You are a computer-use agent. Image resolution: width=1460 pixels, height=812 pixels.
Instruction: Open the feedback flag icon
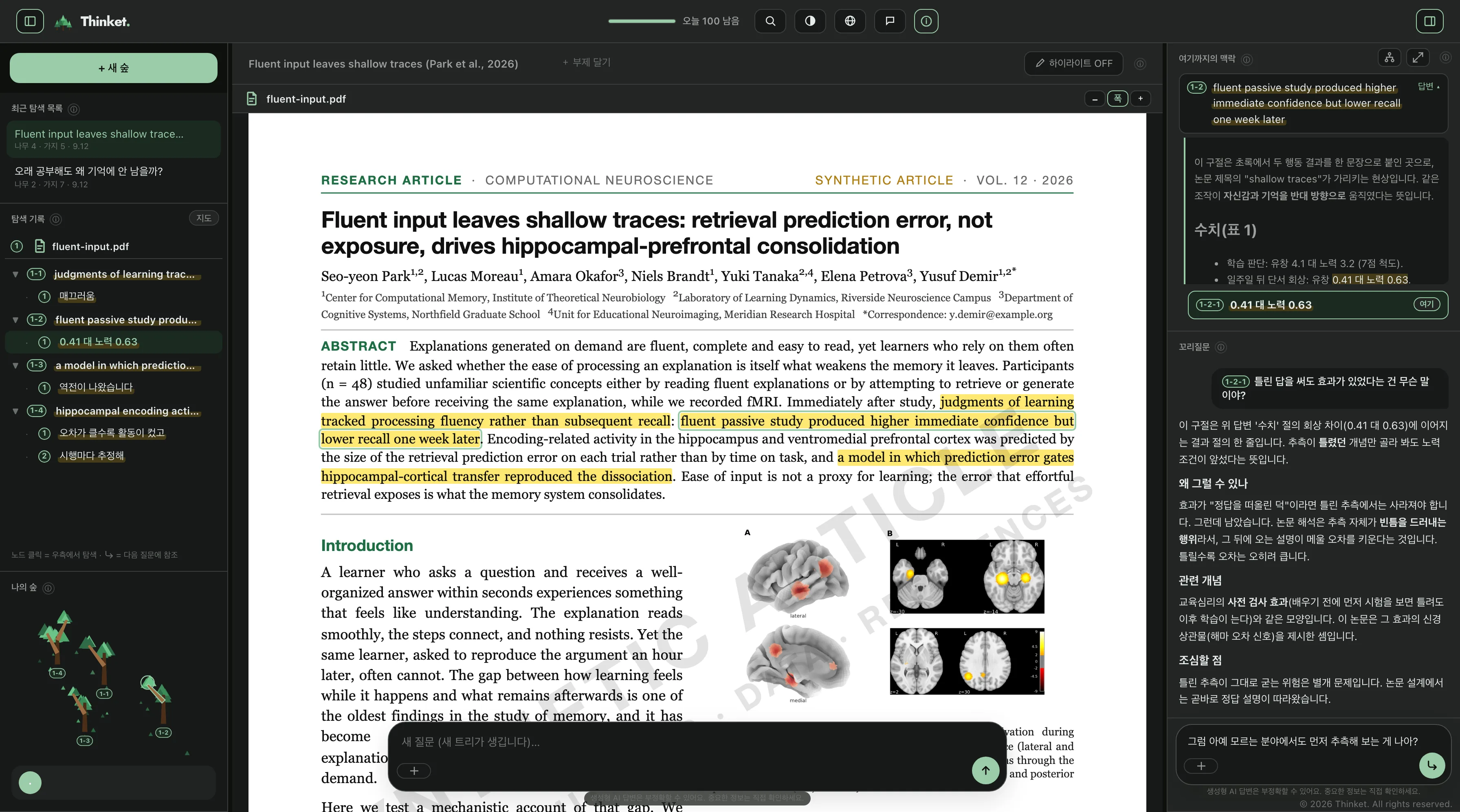tap(890, 21)
